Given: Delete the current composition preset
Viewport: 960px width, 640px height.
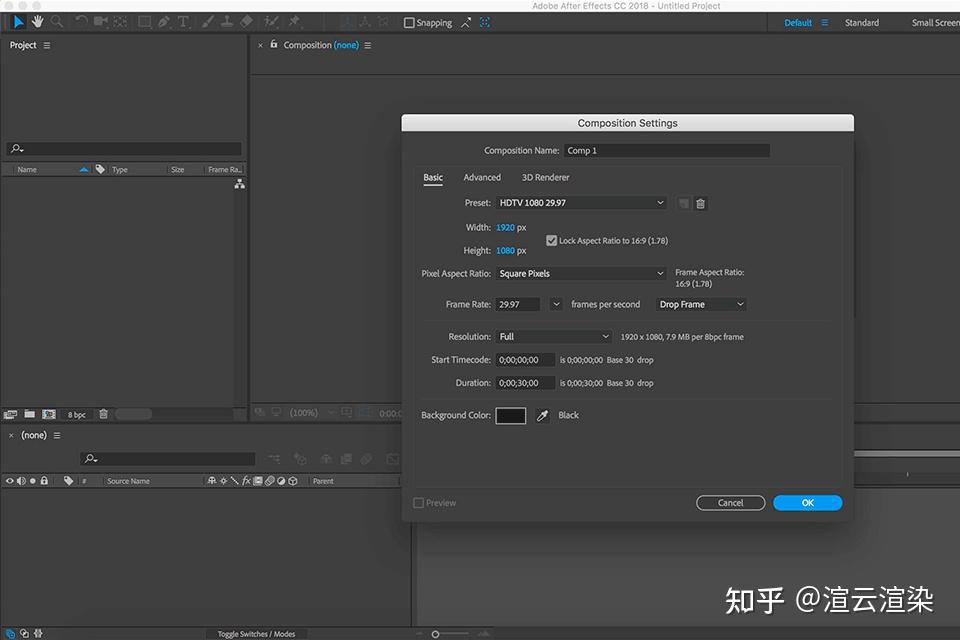Looking at the screenshot, I should tap(700, 203).
